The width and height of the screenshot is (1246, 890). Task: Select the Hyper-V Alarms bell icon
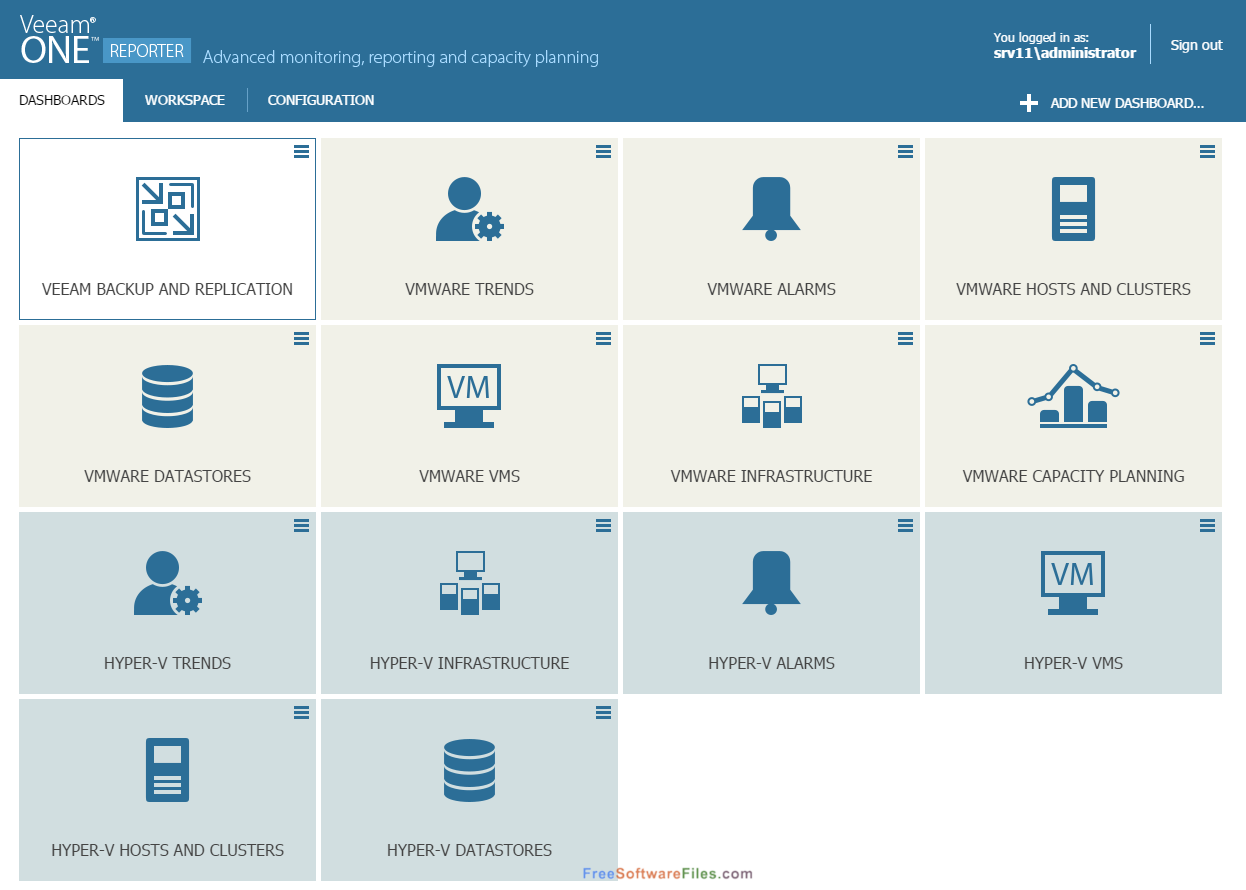[x=771, y=583]
